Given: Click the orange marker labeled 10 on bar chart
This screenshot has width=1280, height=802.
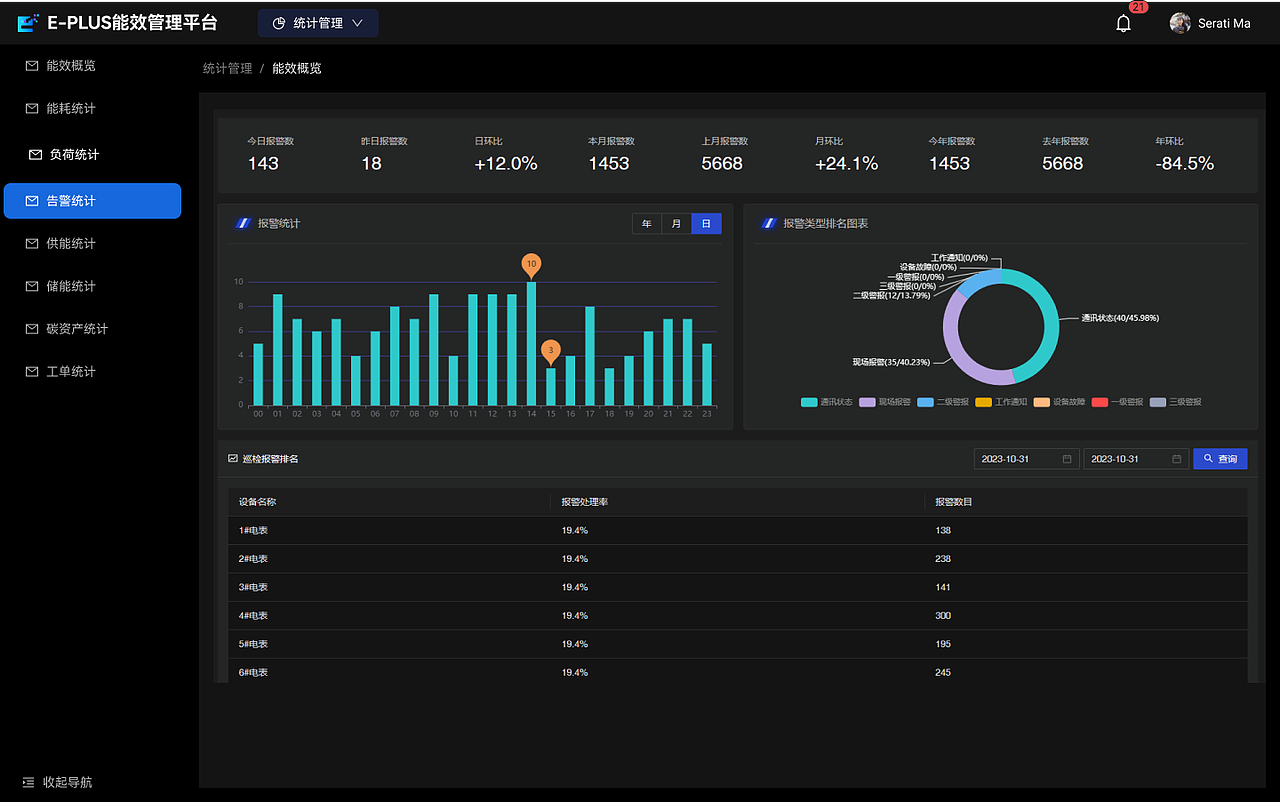Looking at the screenshot, I should coord(531,265).
